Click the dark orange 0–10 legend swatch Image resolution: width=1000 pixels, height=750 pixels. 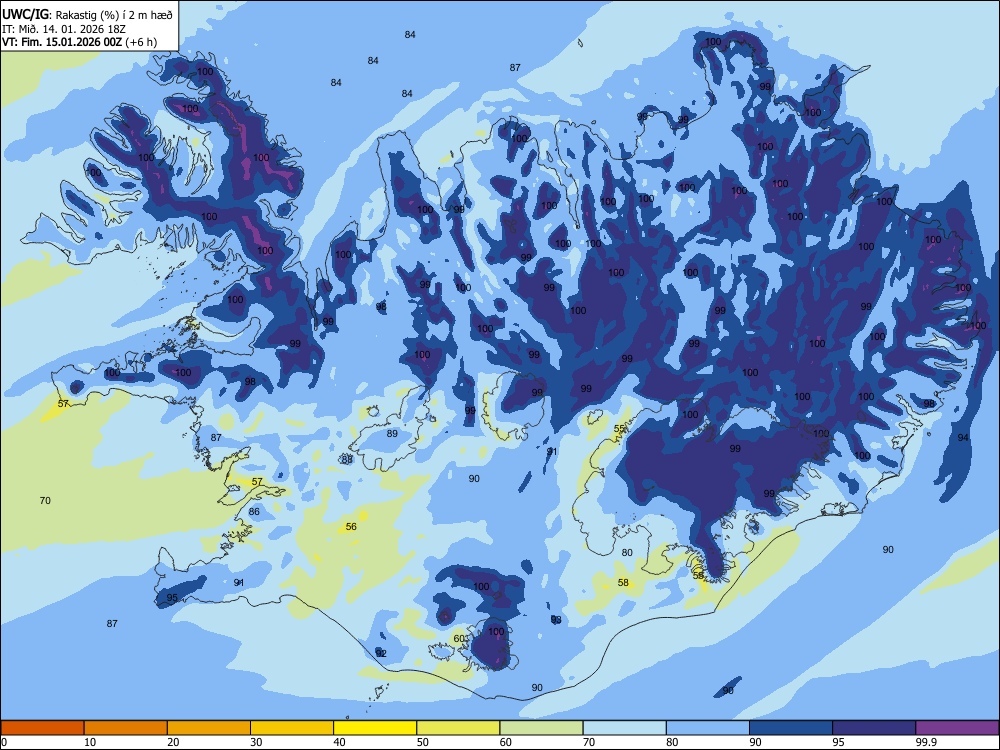[x=42, y=728]
